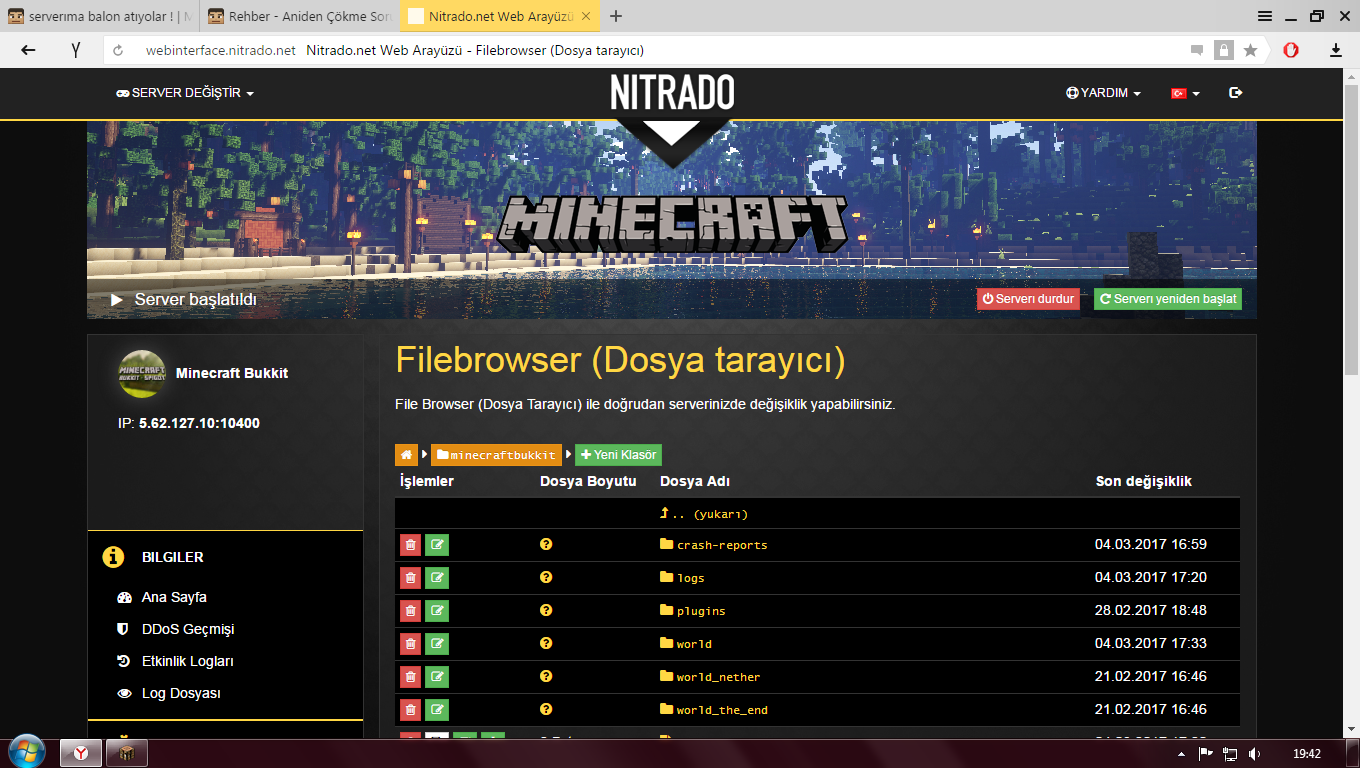Click the Minecraft Bukkit server avatar
Image resolution: width=1360 pixels, height=768 pixels.
tap(142, 374)
